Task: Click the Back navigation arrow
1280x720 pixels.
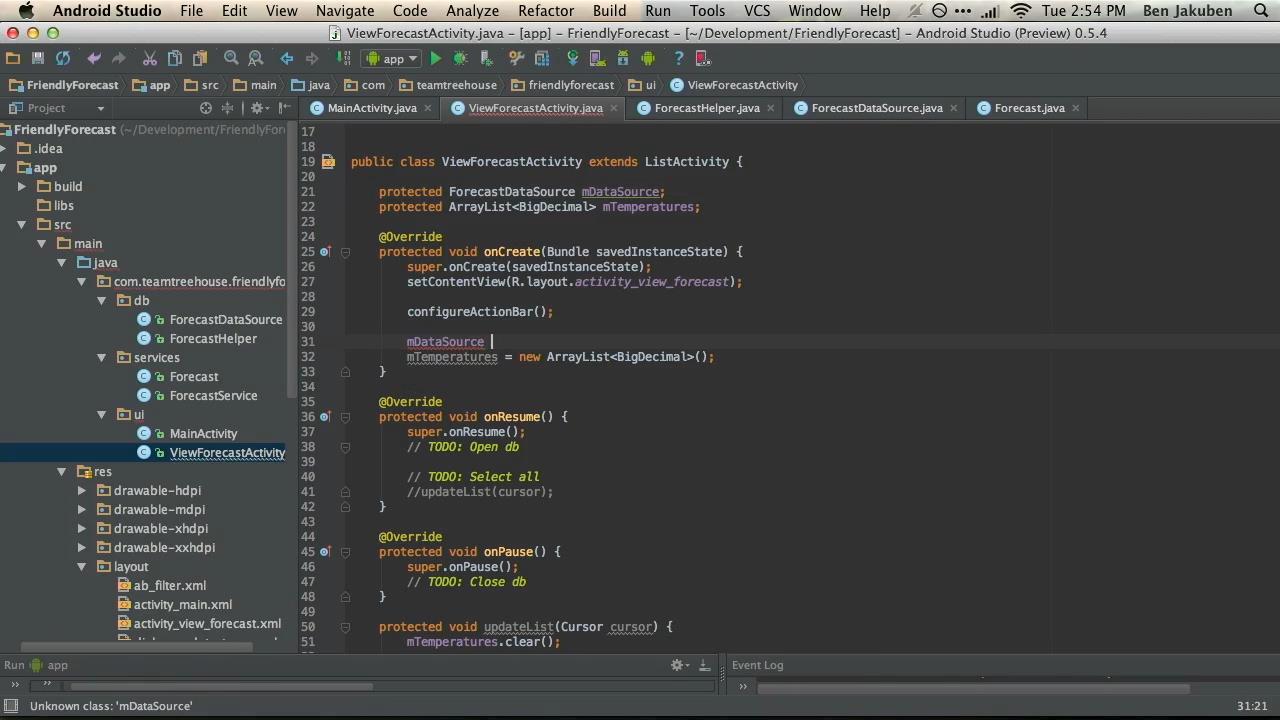Action: (x=287, y=59)
